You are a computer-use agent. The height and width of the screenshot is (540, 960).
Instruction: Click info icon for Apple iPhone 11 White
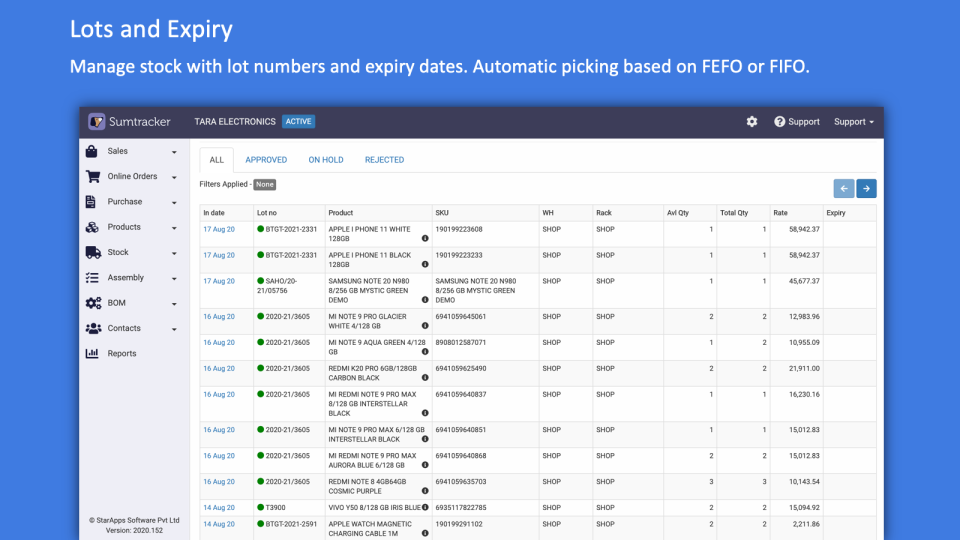coord(425,239)
